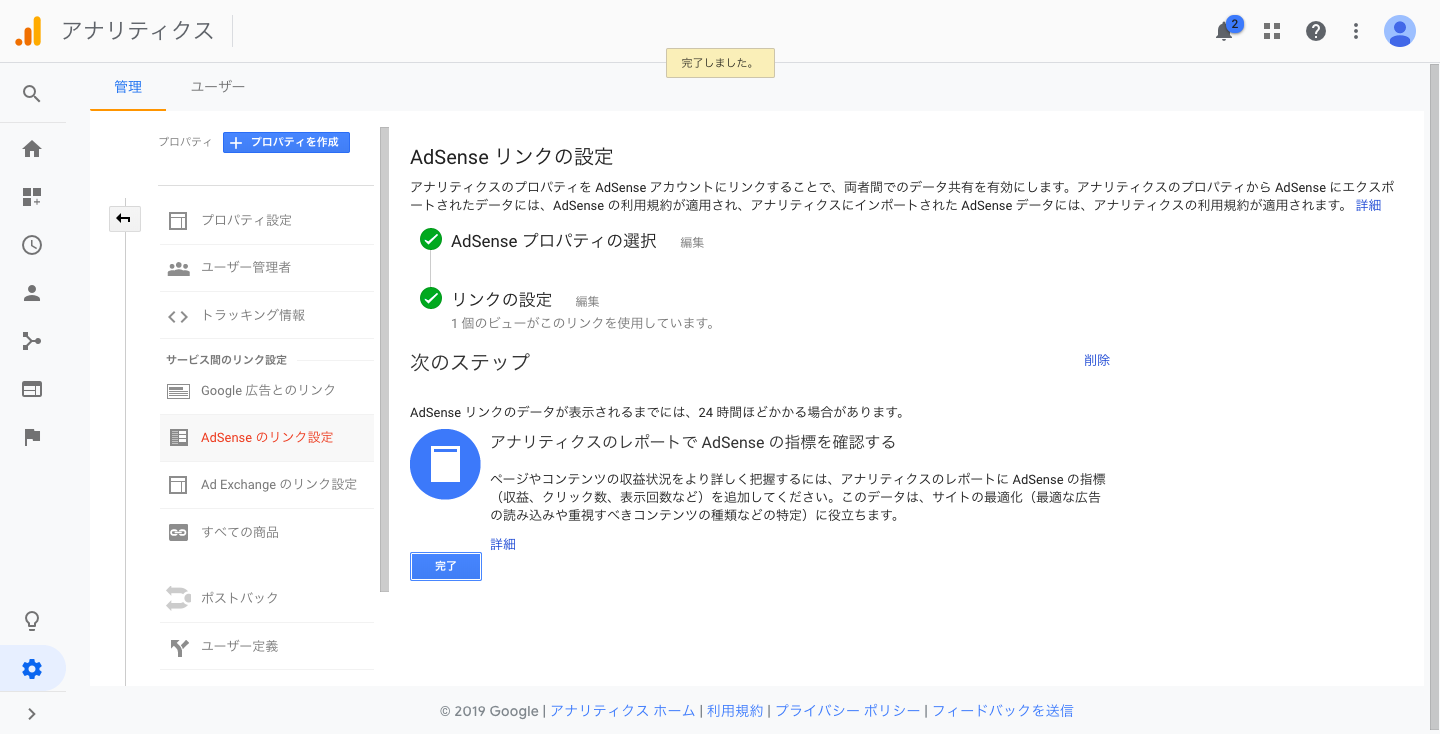Click the サービス間のリンク設定 section label
The width and height of the screenshot is (1440, 734).
(226, 360)
